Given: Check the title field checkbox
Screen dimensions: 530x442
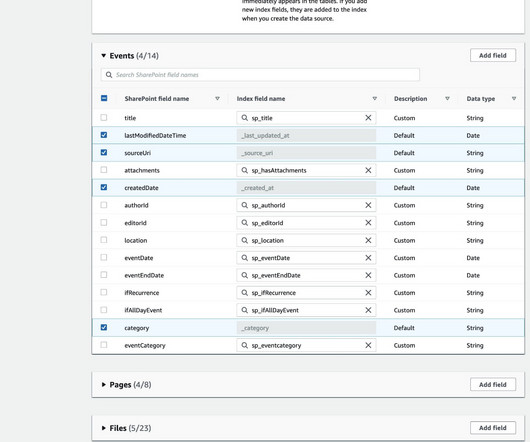Looking at the screenshot, I should coord(104,117).
